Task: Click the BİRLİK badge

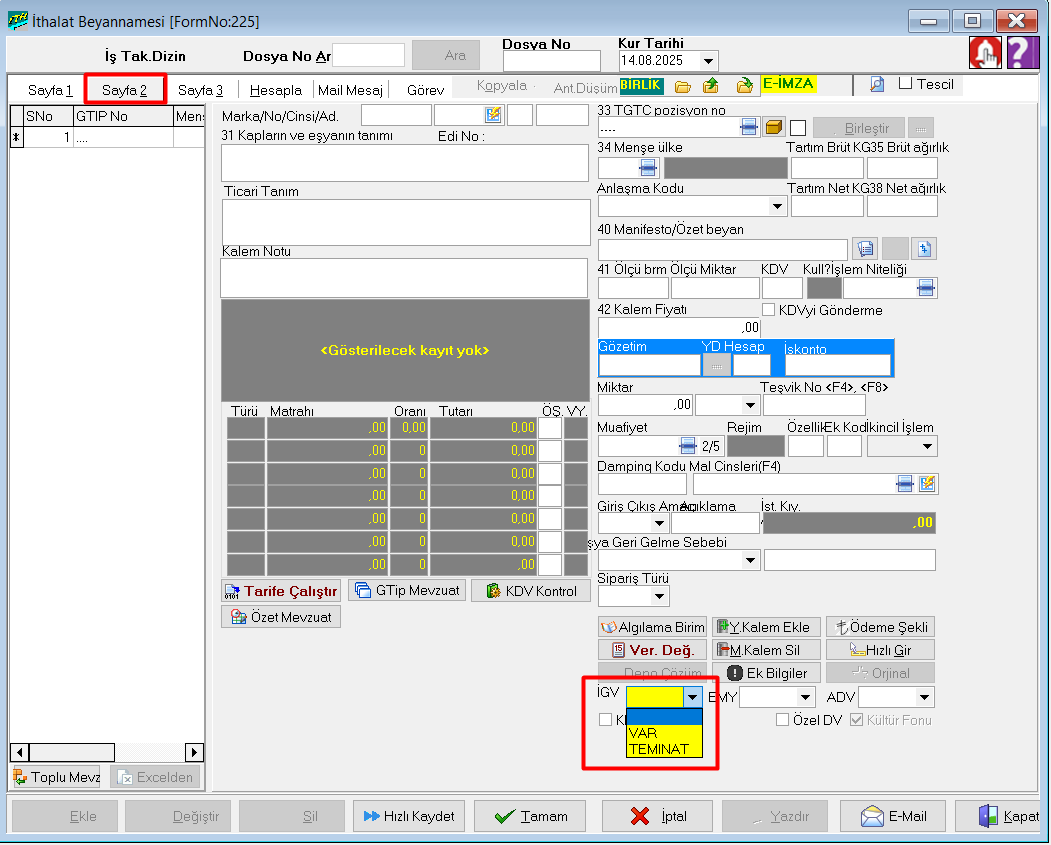Action: click(641, 85)
